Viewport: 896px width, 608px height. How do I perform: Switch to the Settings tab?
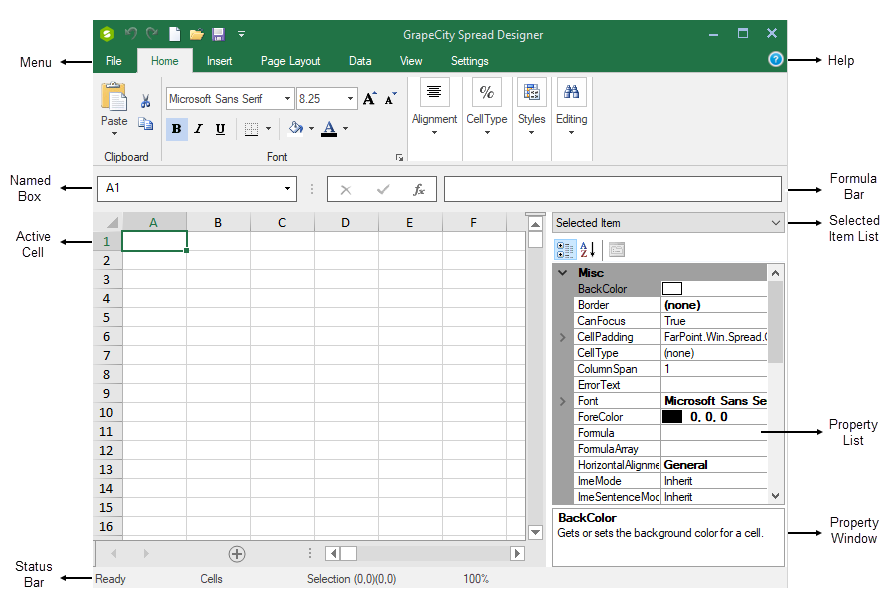point(470,61)
